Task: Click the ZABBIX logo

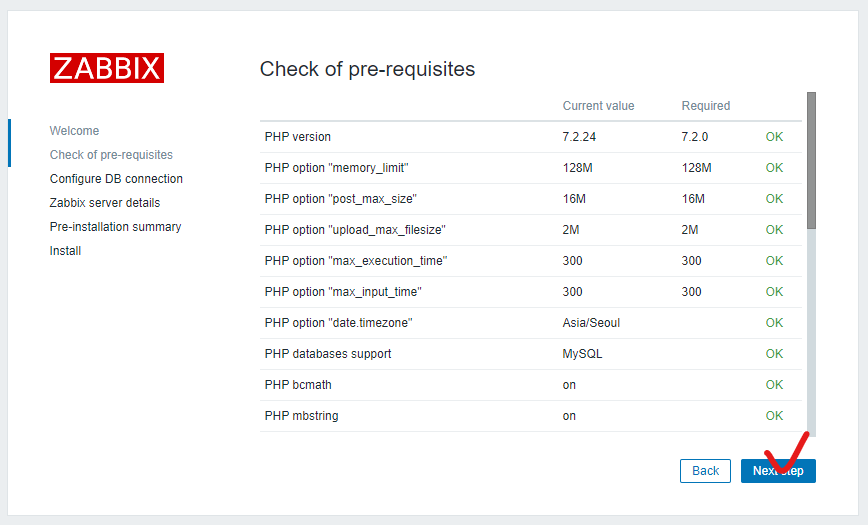Action: [x=107, y=68]
